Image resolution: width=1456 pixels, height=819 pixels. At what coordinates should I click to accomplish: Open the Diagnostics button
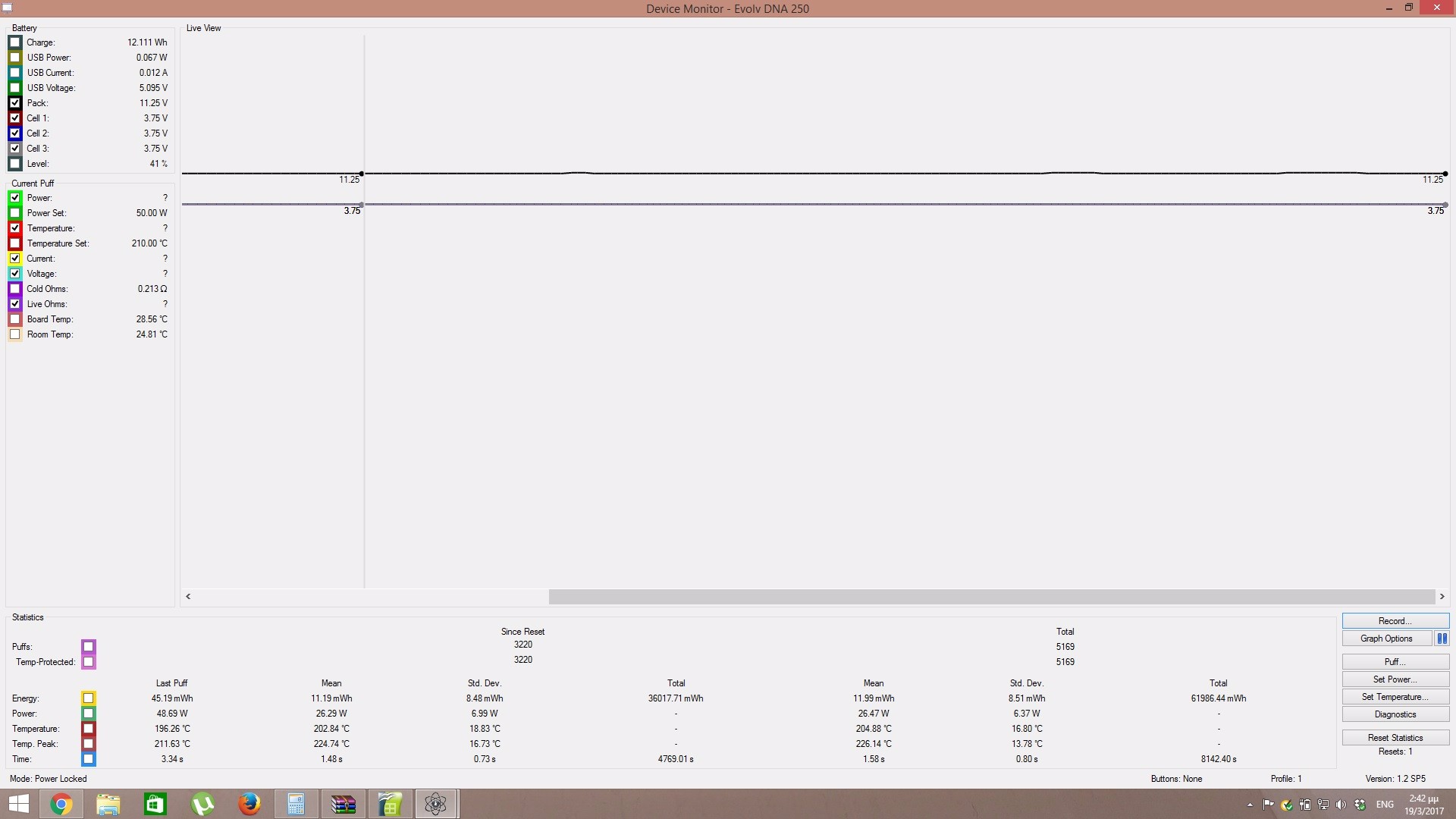(1395, 714)
